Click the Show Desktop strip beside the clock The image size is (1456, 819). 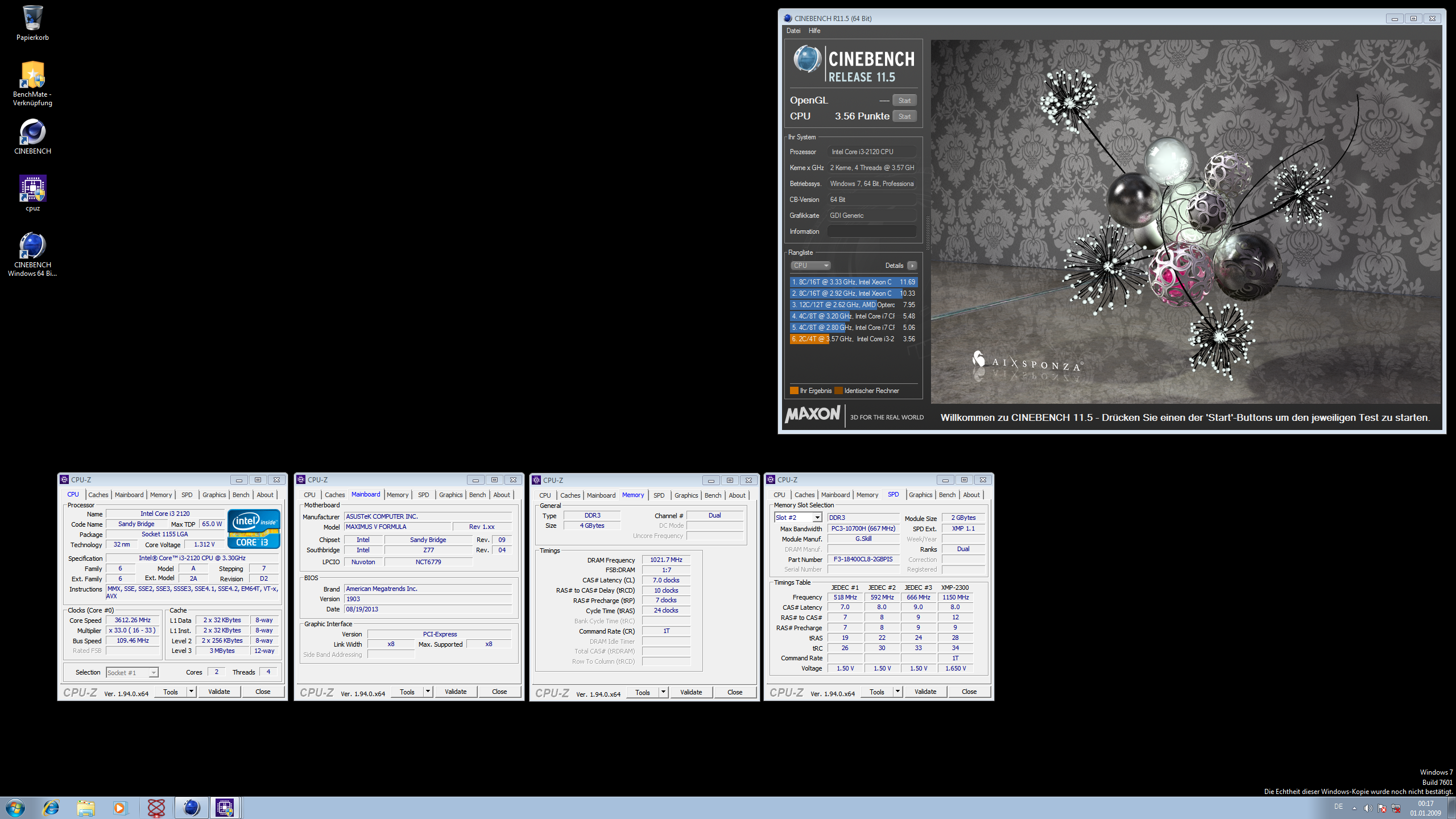1452,808
